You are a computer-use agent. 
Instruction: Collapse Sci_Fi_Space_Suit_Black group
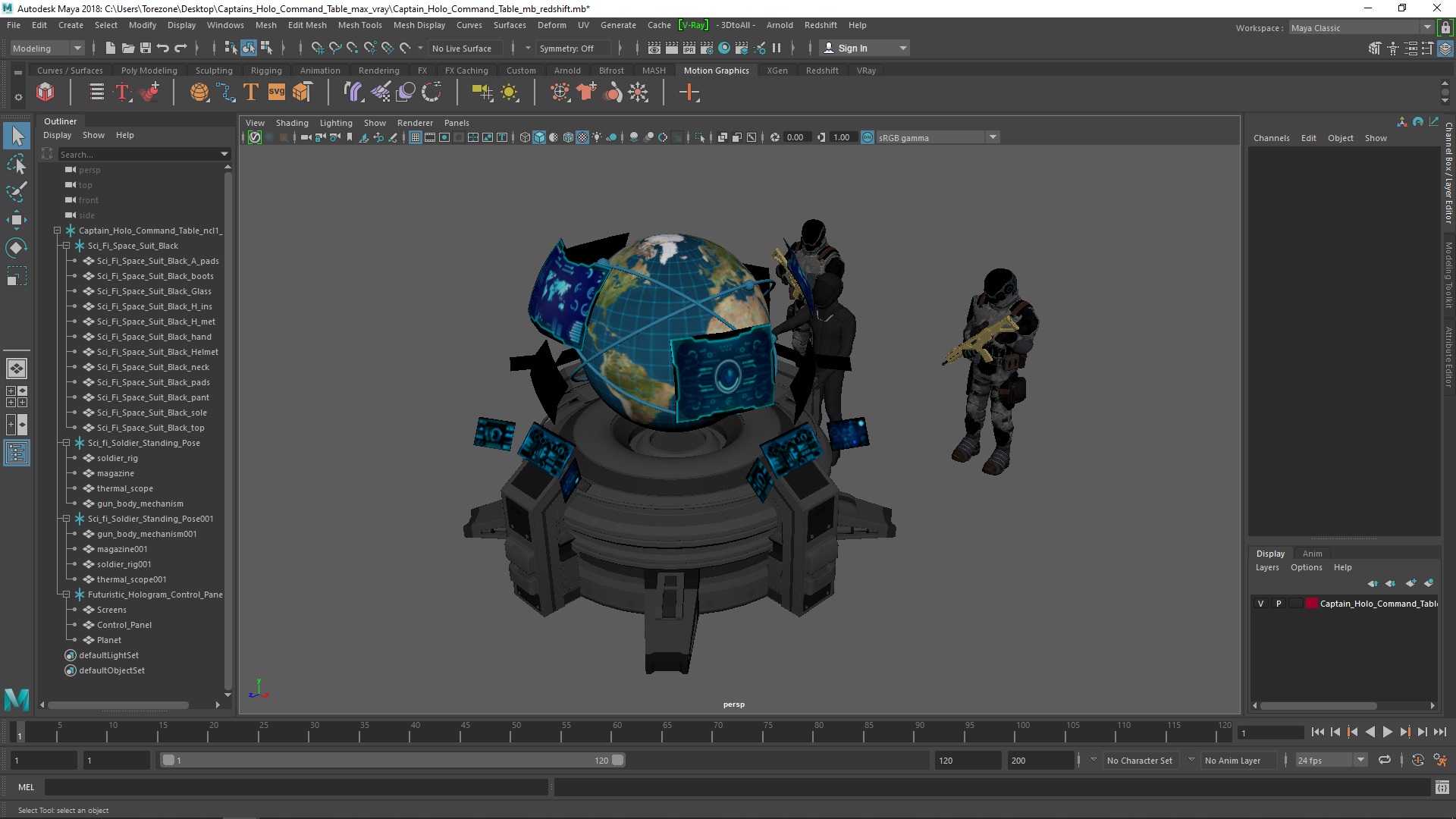pos(66,246)
